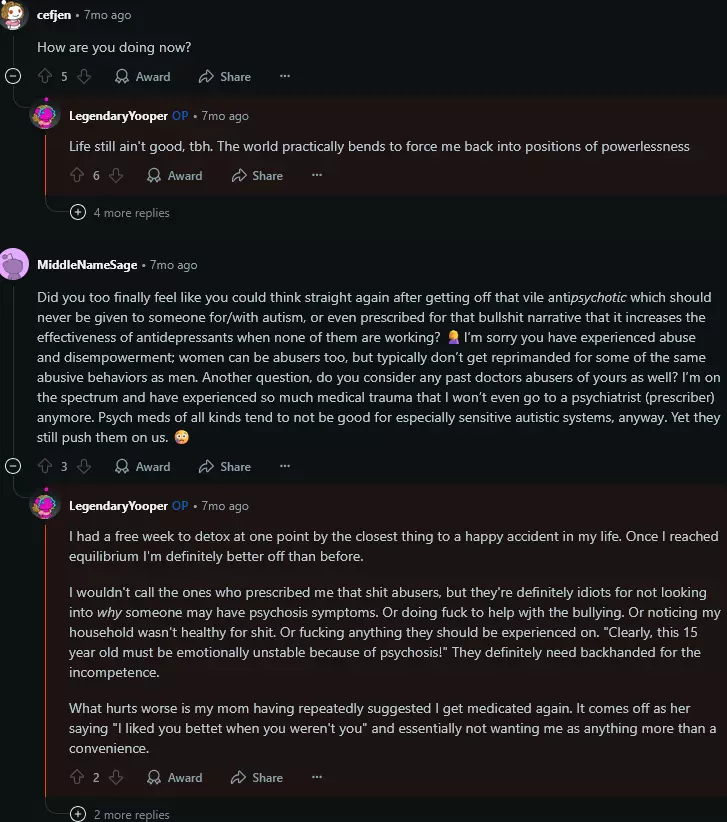
Task: Upvote cefjen's comment
Action: click(44, 76)
